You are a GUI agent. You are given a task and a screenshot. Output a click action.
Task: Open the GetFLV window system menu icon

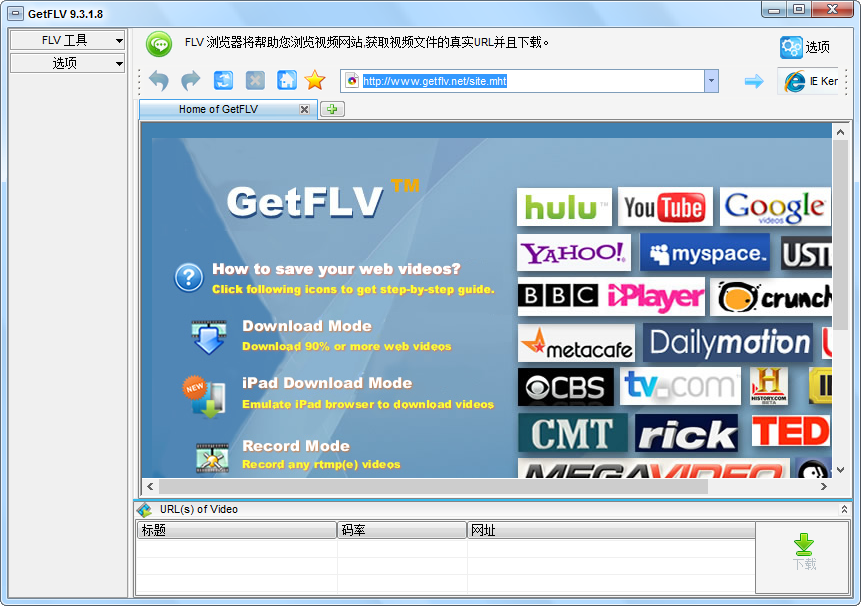click(16, 13)
